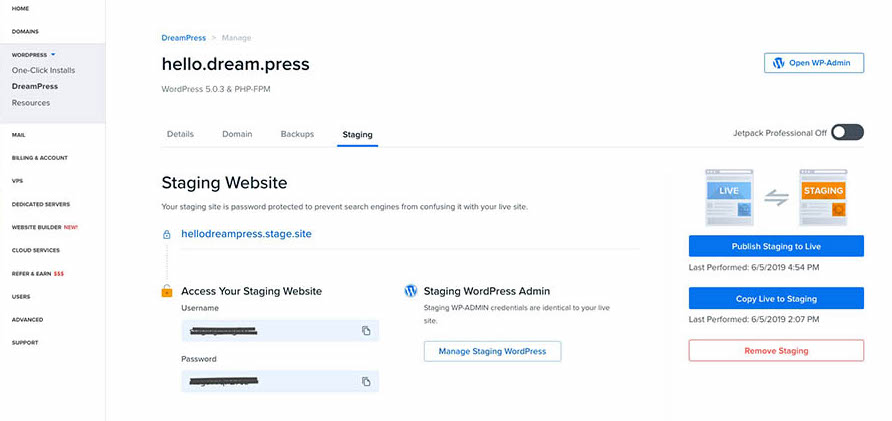The image size is (892, 421).
Task: Open Billing & Account section
Action: [x=40, y=158]
